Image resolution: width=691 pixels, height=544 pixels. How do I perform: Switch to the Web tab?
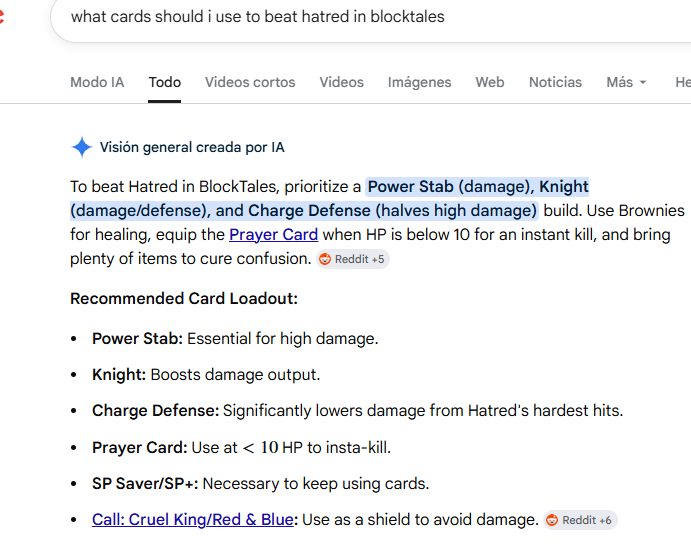click(x=490, y=82)
